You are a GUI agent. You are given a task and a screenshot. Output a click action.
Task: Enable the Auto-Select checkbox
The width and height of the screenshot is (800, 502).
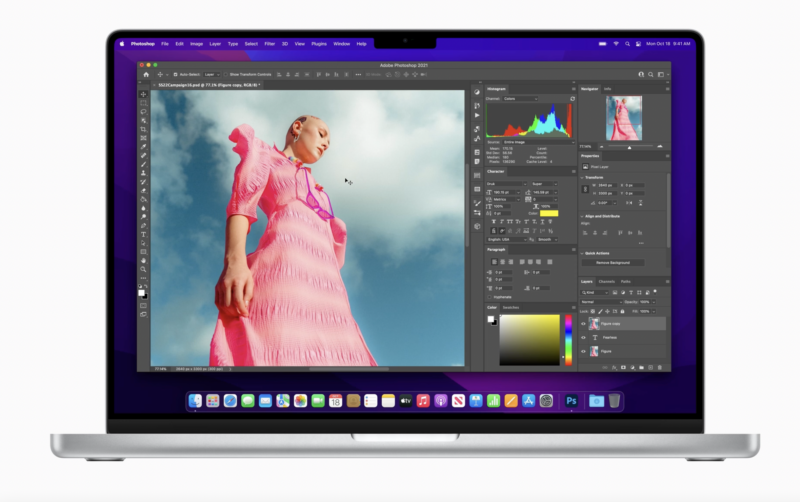pyautogui.click(x=176, y=74)
